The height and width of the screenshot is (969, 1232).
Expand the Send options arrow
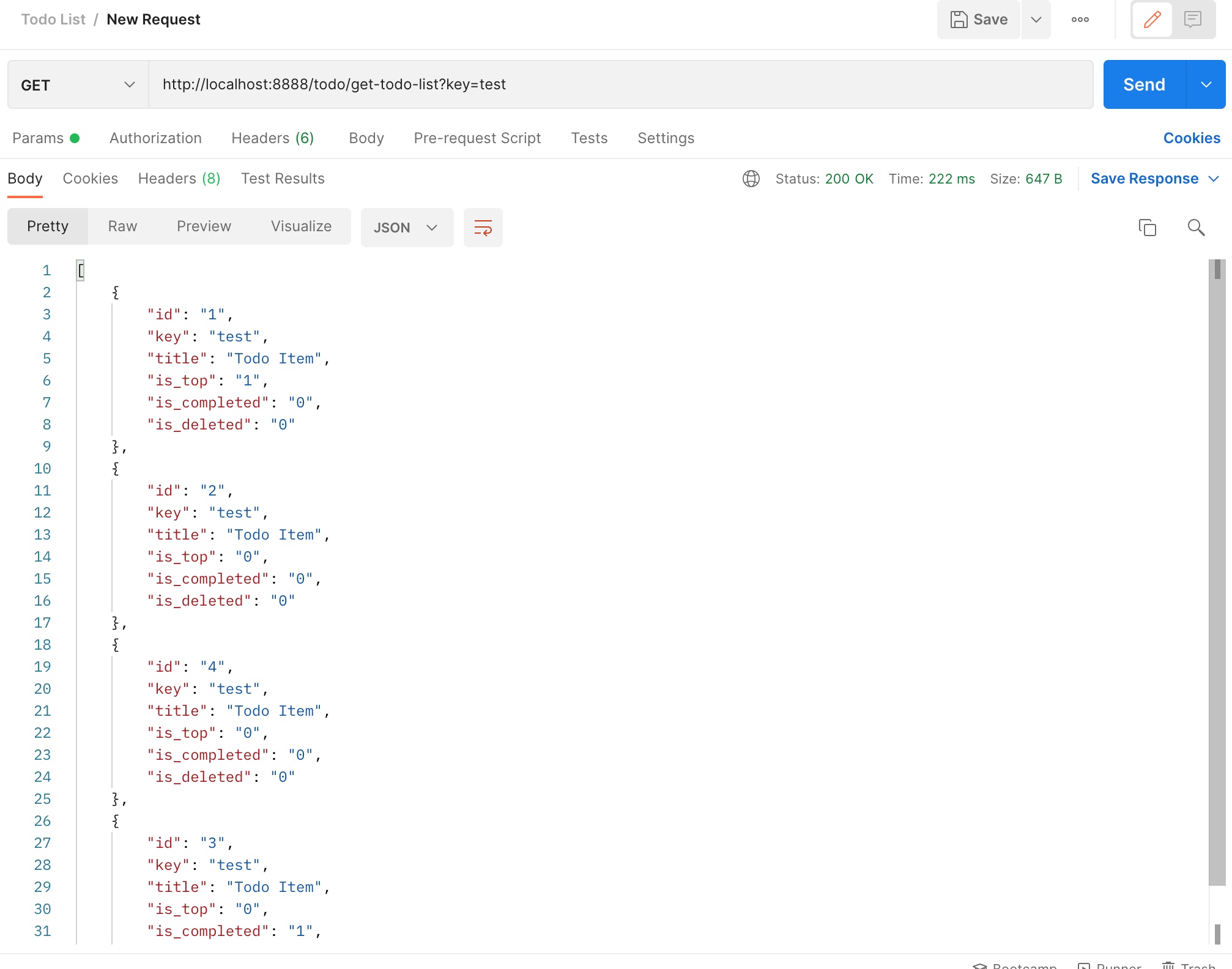1206,84
